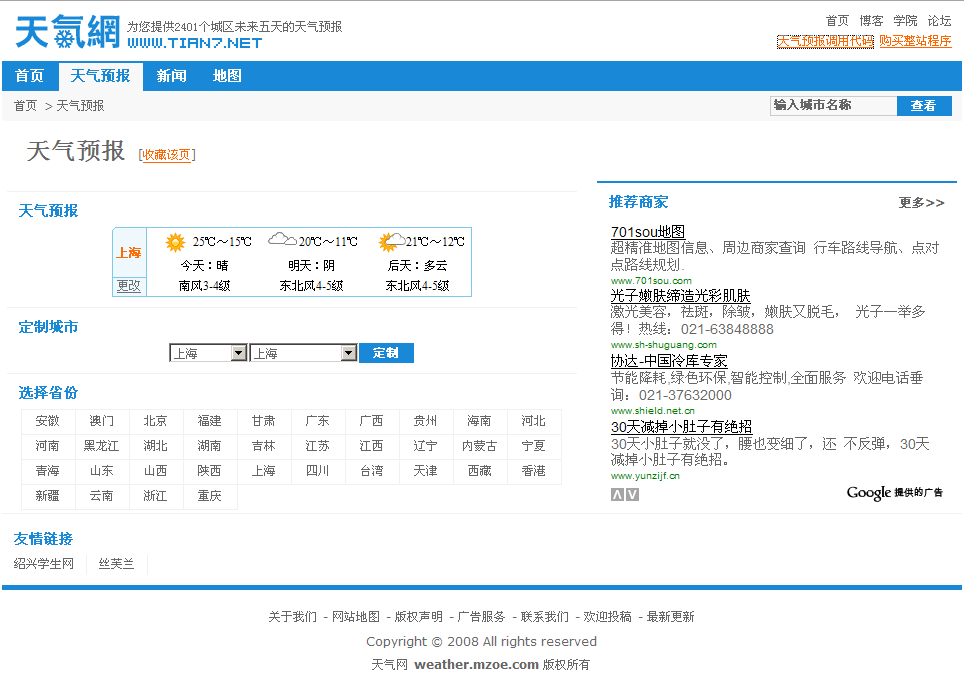Screen dimensions: 964x682
Task: Click footer link 关于我们
Action: [293, 617]
